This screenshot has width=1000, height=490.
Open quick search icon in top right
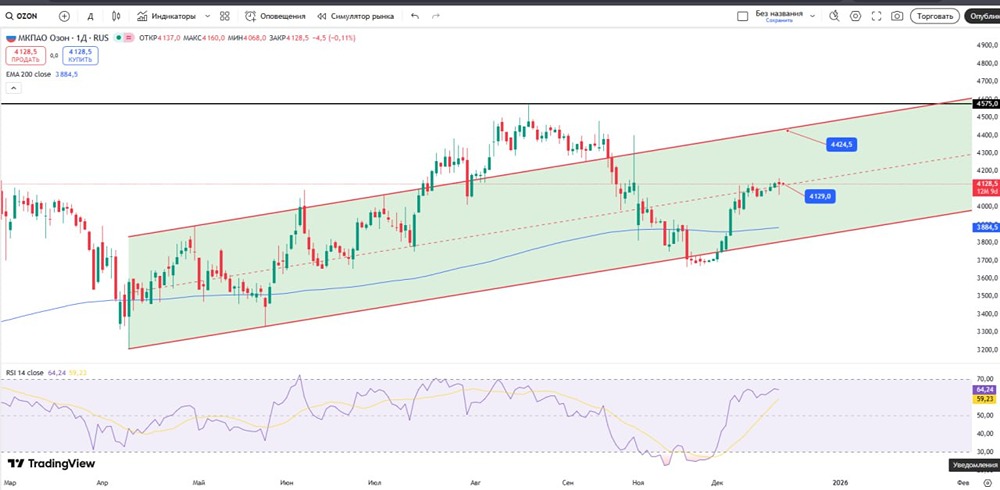click(x=832, y=16)
